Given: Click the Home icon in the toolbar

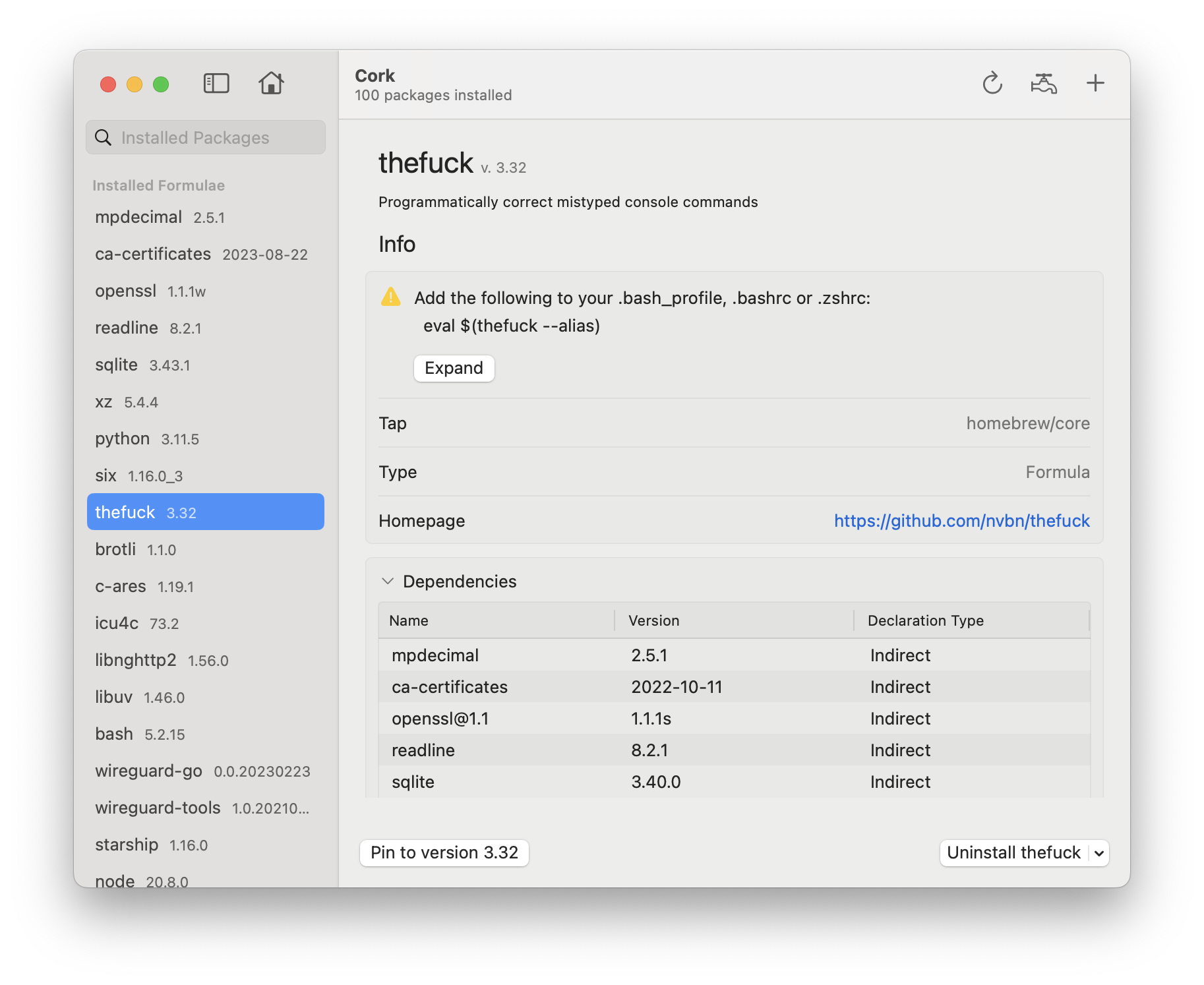Looking at the screenshot, I should click(272, 83).
